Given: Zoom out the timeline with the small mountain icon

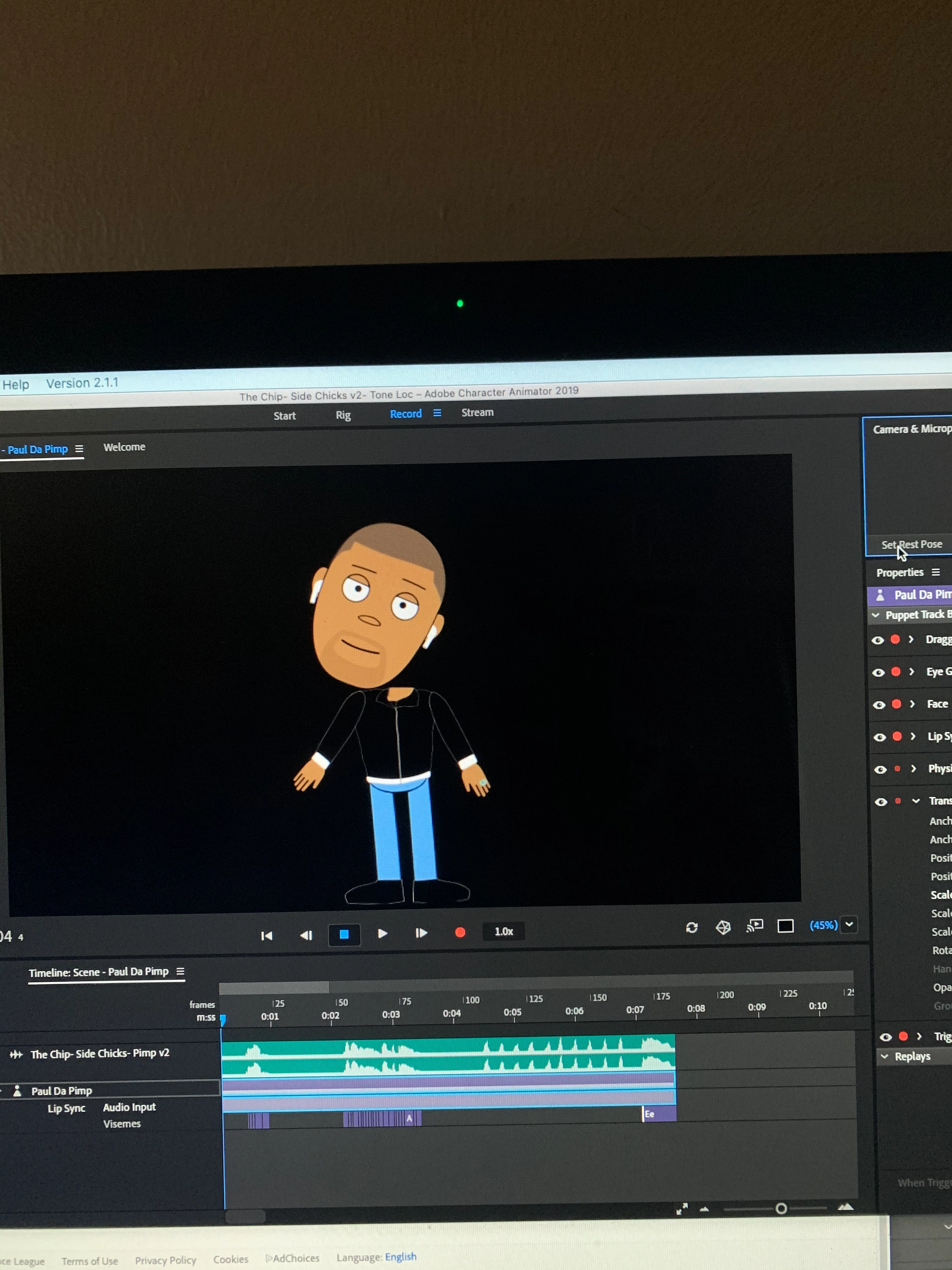Looking at the screenshot, I should (x=705, y=1209).
